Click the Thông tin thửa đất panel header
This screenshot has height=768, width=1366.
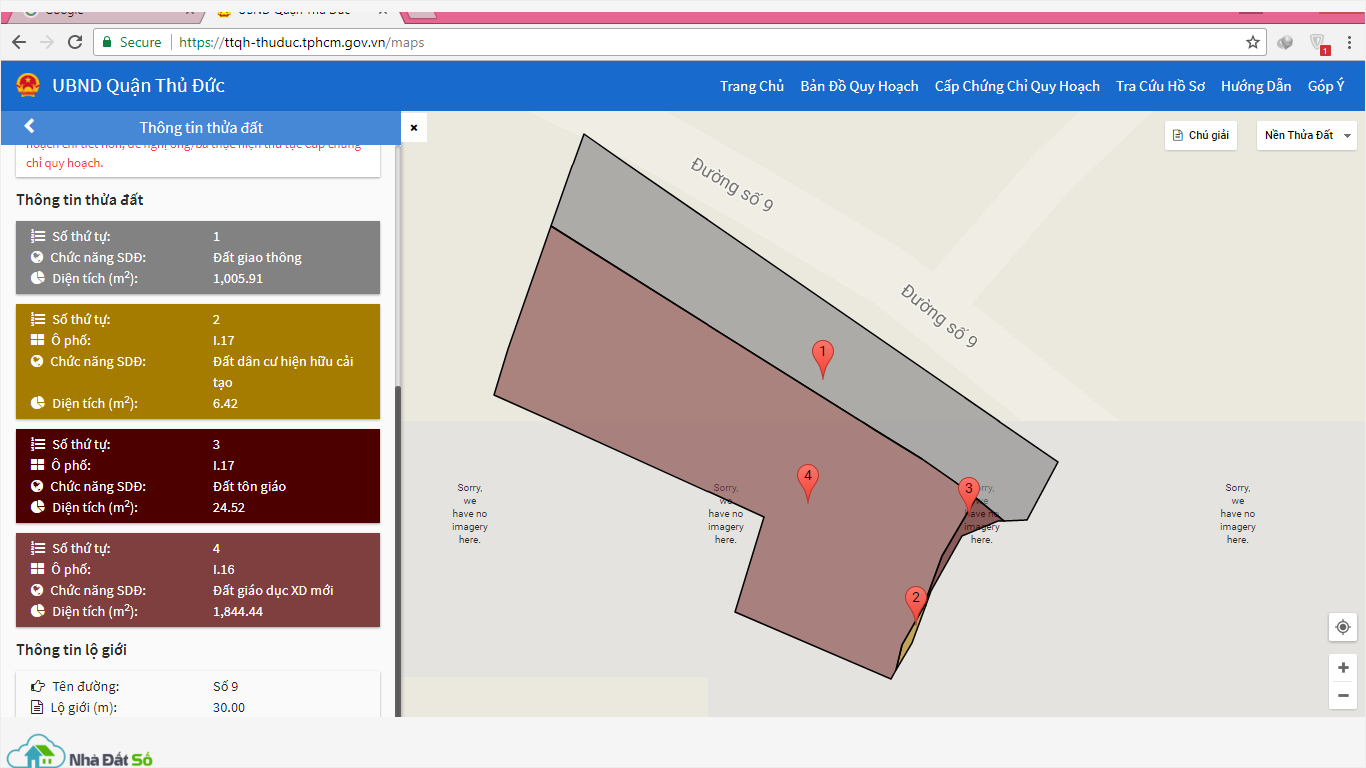click(x=200, y=127)
